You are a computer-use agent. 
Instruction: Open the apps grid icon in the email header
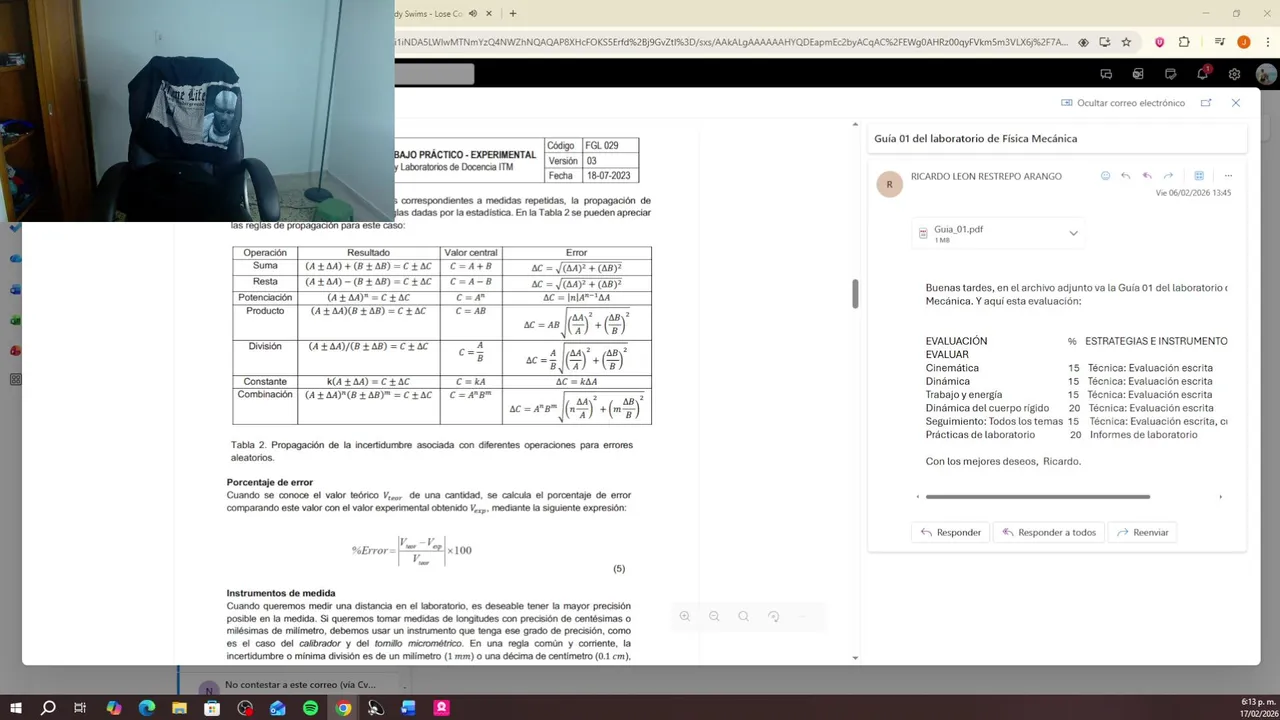pyautogui.click(x=1199, y=176)
